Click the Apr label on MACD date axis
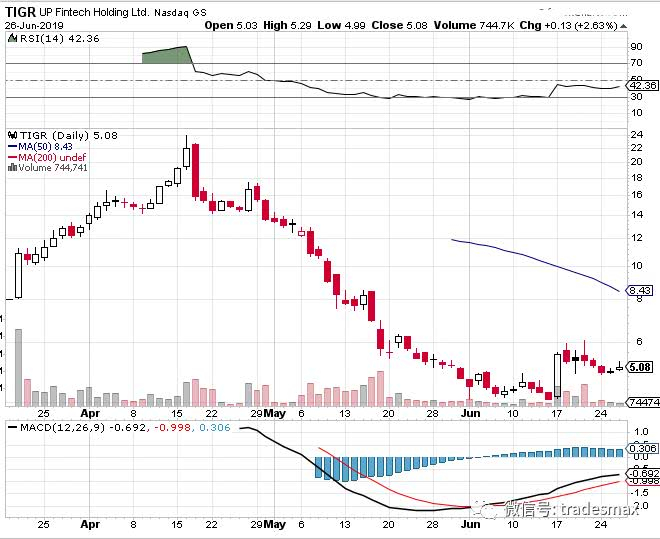The width and height of the screenshot is (660, 539). point(90,525)
